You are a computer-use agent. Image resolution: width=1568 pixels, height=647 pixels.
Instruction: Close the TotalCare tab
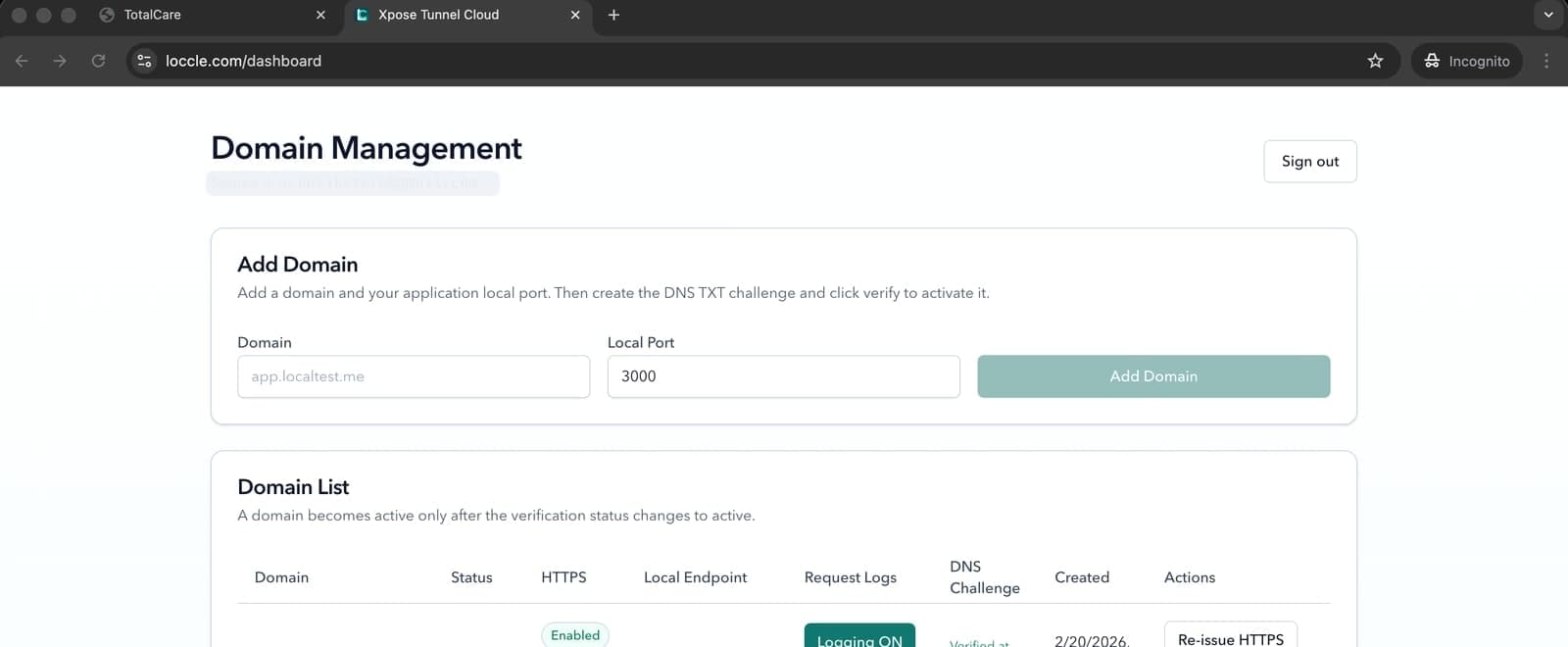pyautogui.click(x=320, y=15)
